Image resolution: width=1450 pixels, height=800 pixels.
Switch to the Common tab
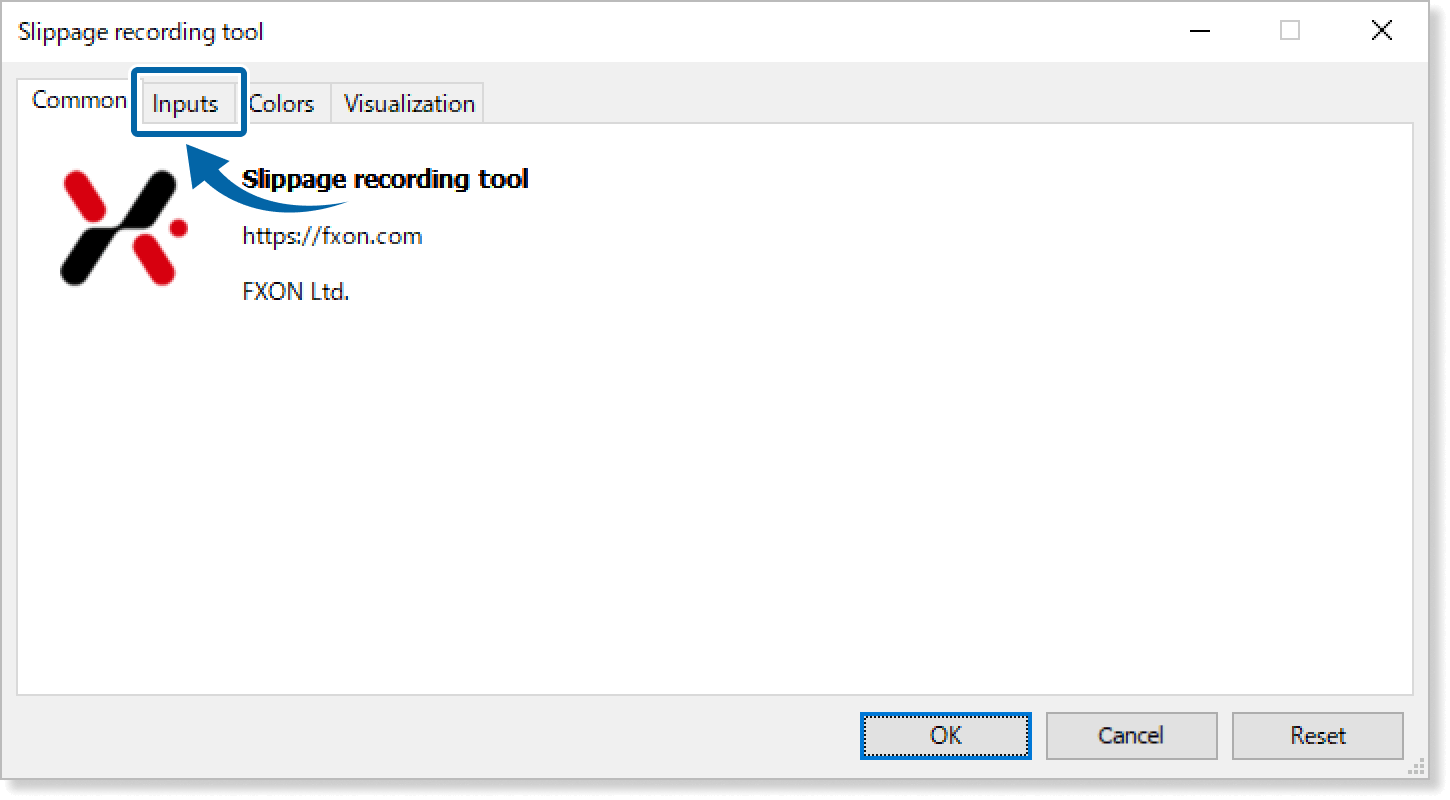[x=78, y=101]
